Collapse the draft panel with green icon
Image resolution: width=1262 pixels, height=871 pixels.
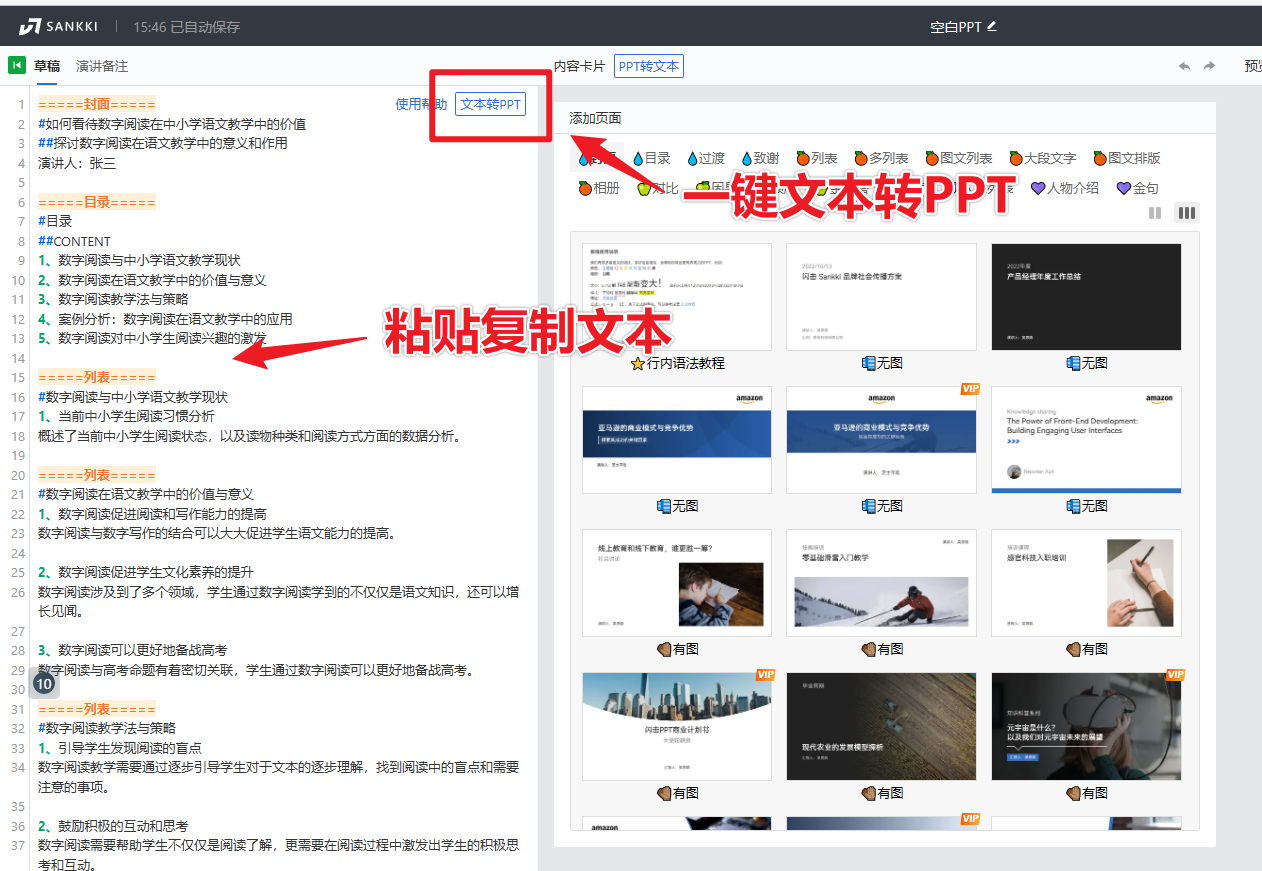pos(17,66)
